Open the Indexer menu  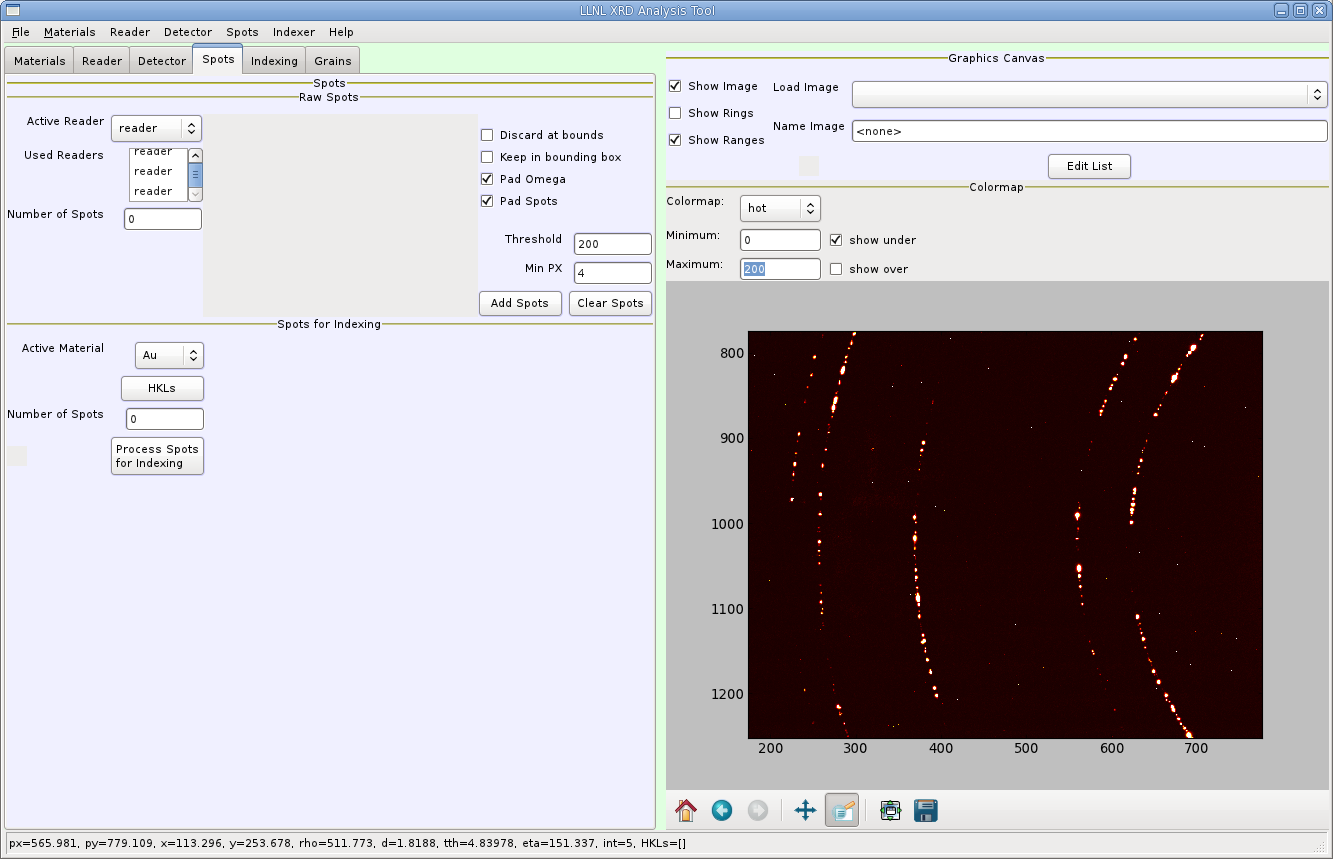tap(294, 32)
